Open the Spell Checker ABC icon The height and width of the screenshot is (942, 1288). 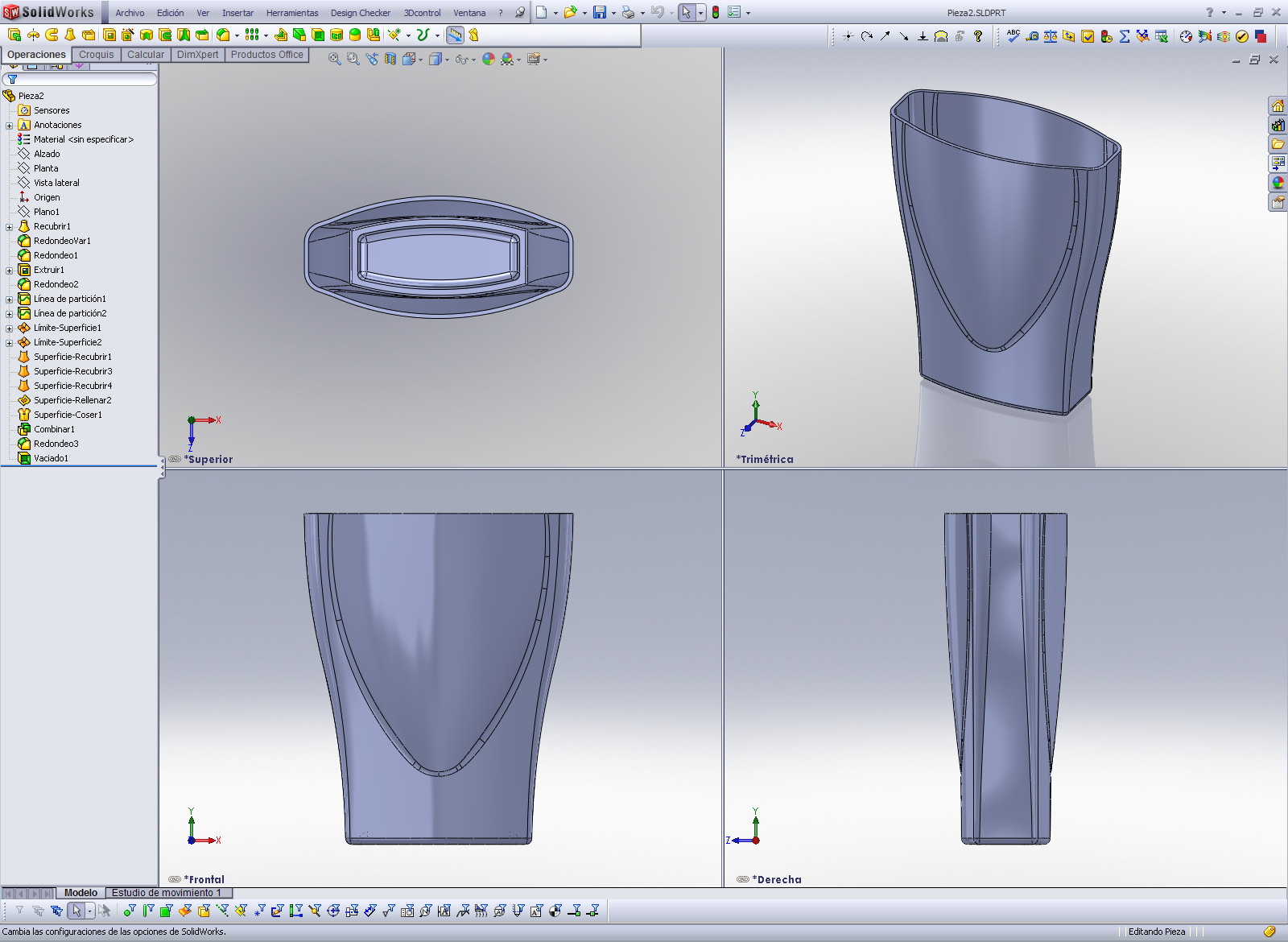(x=1013, y=36)
